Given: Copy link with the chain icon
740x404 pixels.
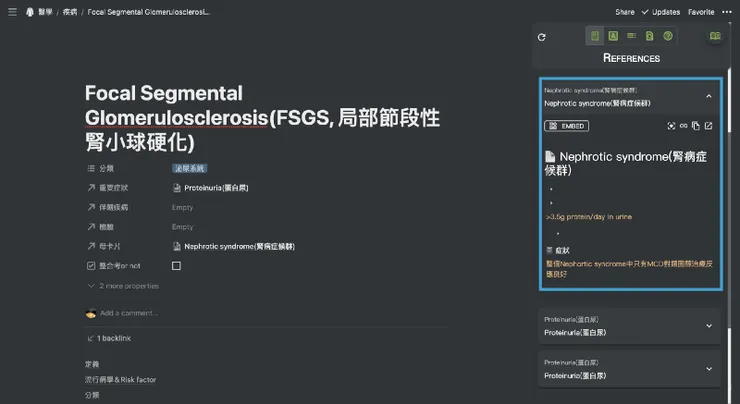Looking at the screenshot, I should coord(683,126).
